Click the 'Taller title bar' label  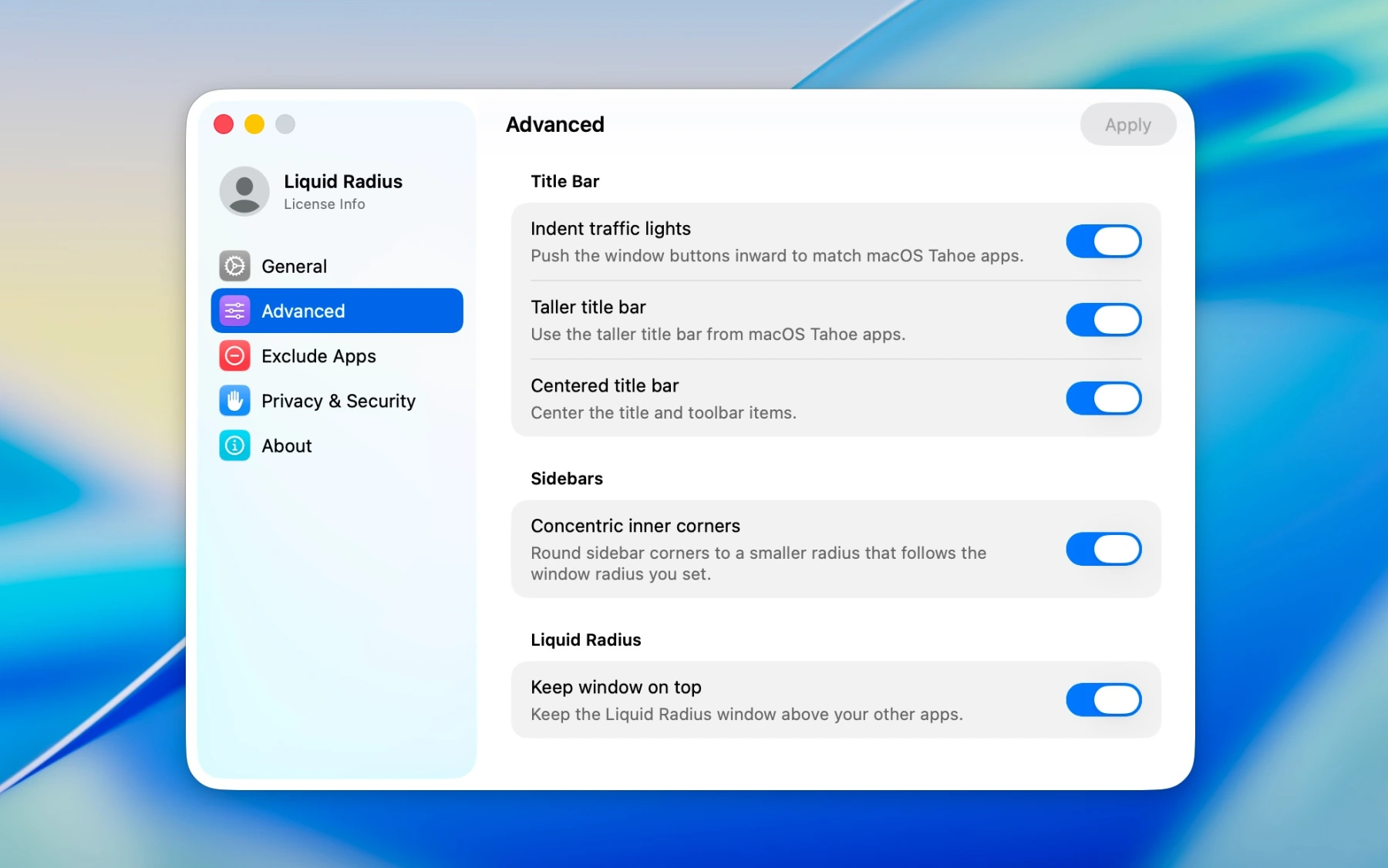588,308
